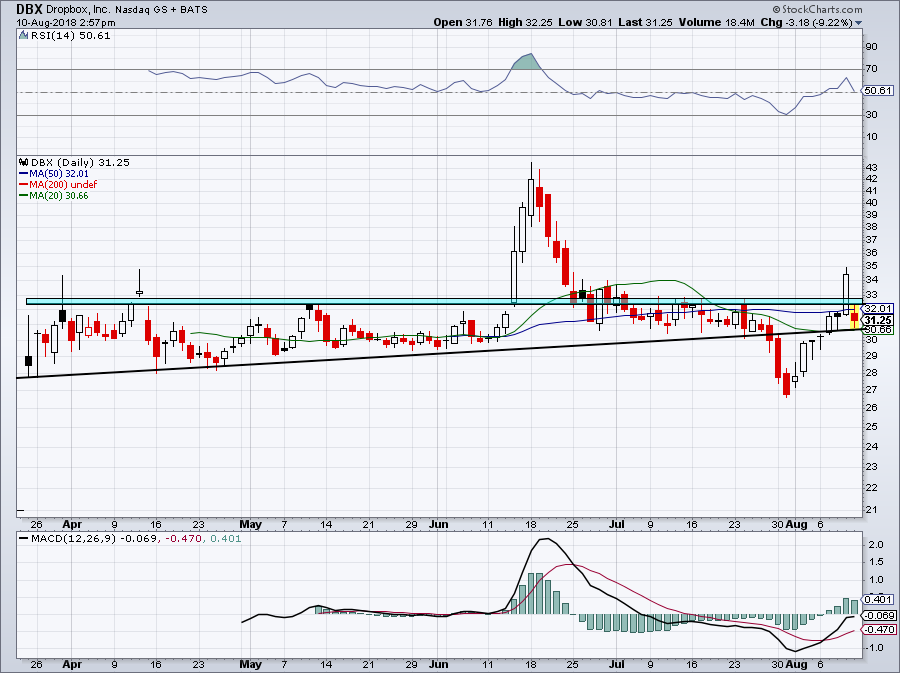Click the MA(50) legend entry
The image size is (900, 673).
click(58, 174)
